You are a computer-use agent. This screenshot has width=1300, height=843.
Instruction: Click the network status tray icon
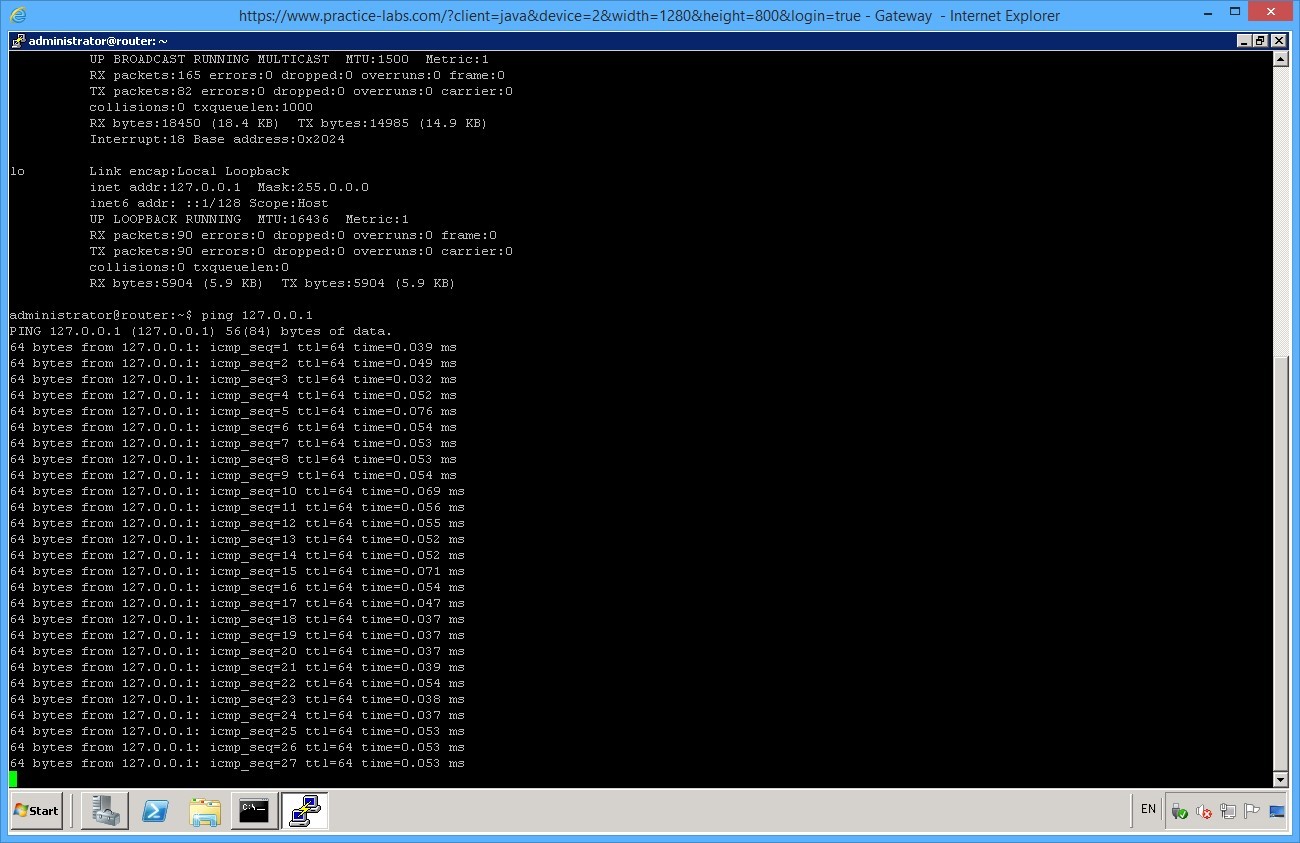pos(1227,811)
